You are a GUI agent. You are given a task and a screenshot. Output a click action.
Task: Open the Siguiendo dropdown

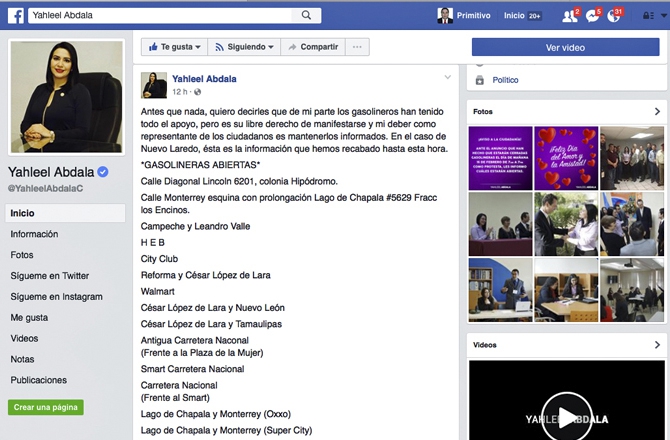244,47
